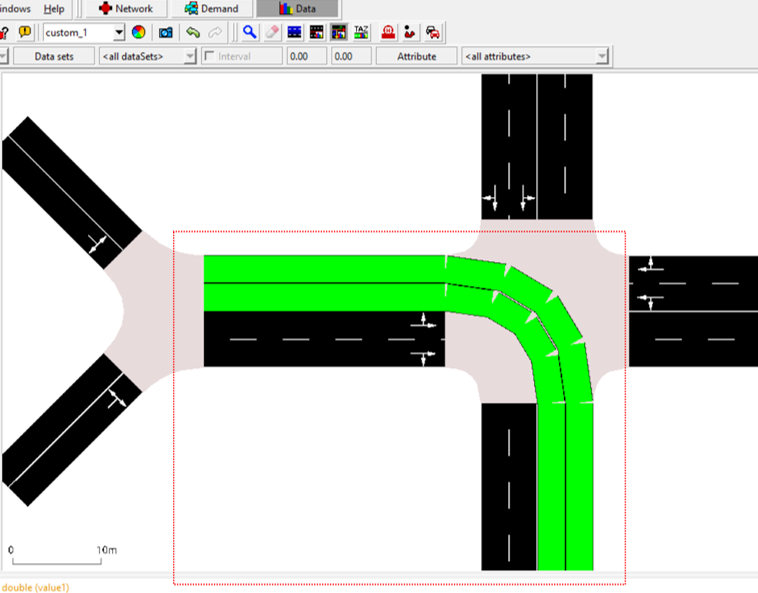Click the first interval 0.00 field
Image resolution: width=758 pixels, height=593 pixels.
(x=305, y=57)
